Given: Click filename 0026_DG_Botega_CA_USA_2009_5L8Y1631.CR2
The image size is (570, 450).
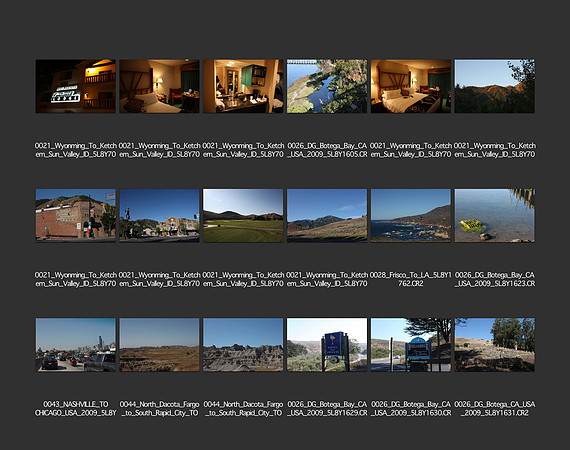Looking at the screenshot, I should click(495, 409).
